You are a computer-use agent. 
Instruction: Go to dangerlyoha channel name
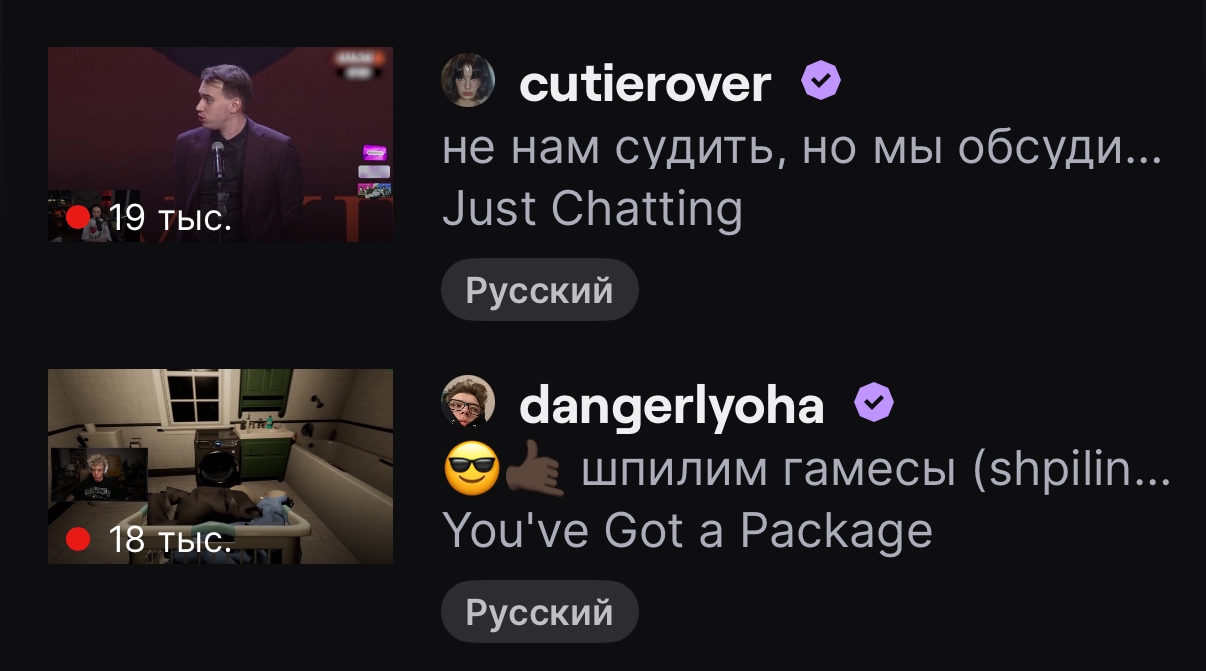click(672, 405)
